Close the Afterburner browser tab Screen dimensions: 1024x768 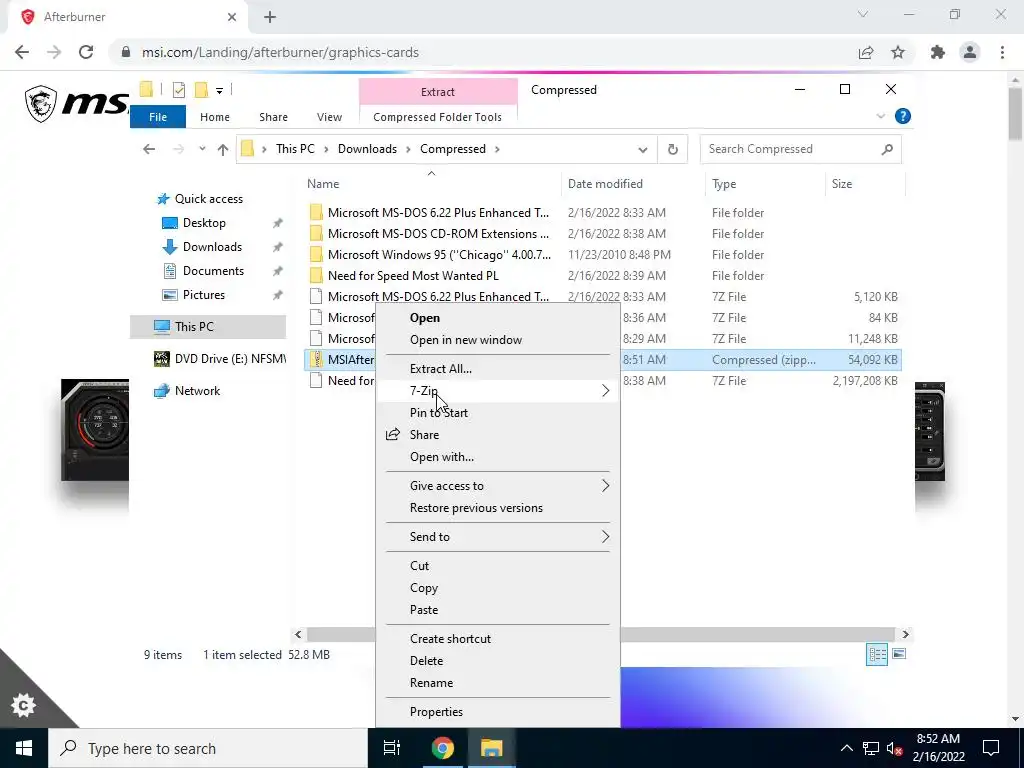click(x=232, y=17)
